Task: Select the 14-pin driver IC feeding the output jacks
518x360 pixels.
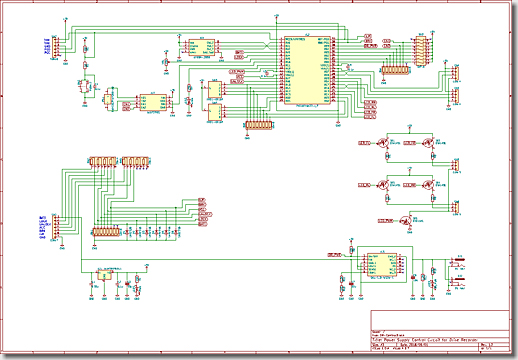Action: click(x=382, y=264)
